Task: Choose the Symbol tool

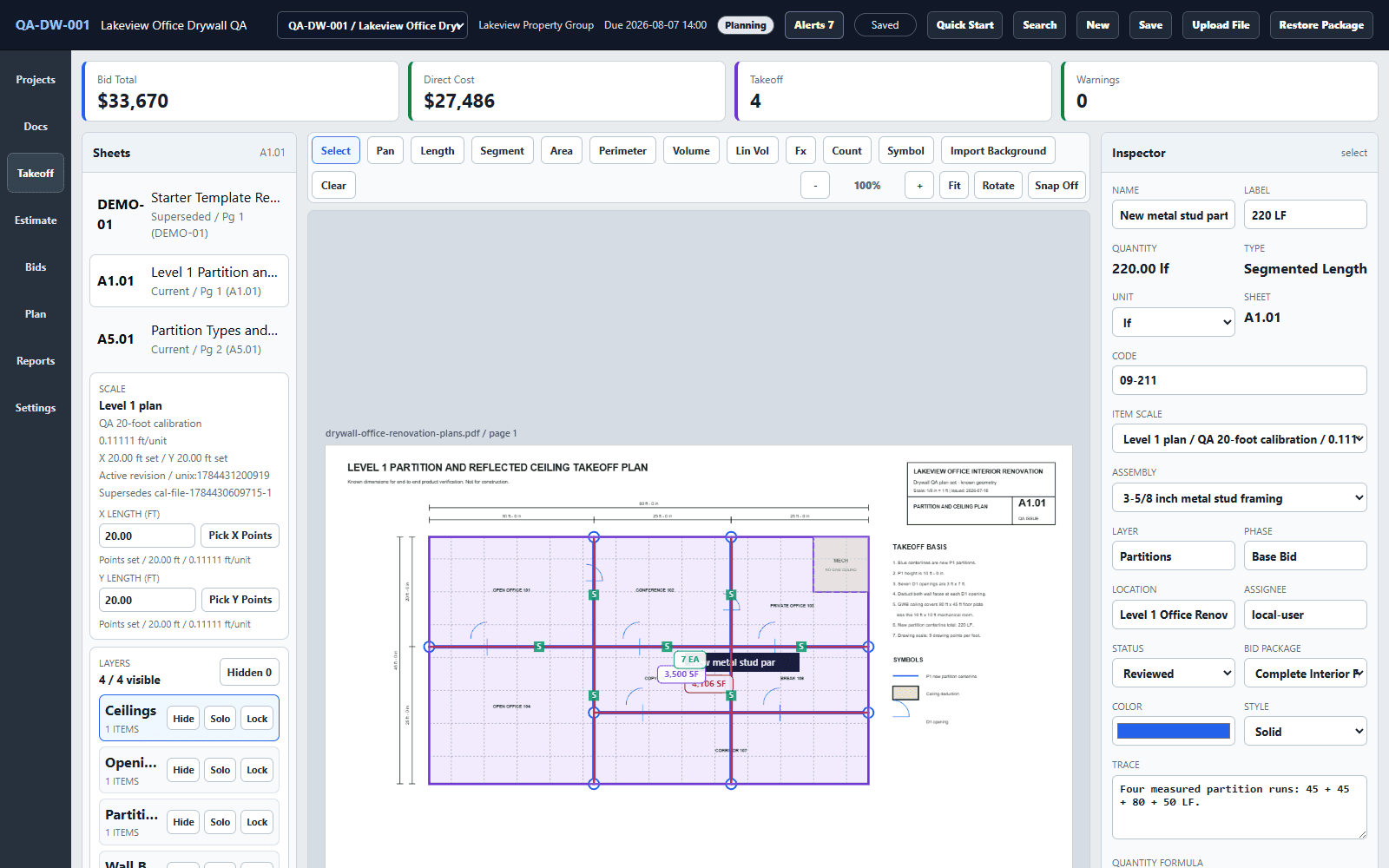Action: pos(905,151)
